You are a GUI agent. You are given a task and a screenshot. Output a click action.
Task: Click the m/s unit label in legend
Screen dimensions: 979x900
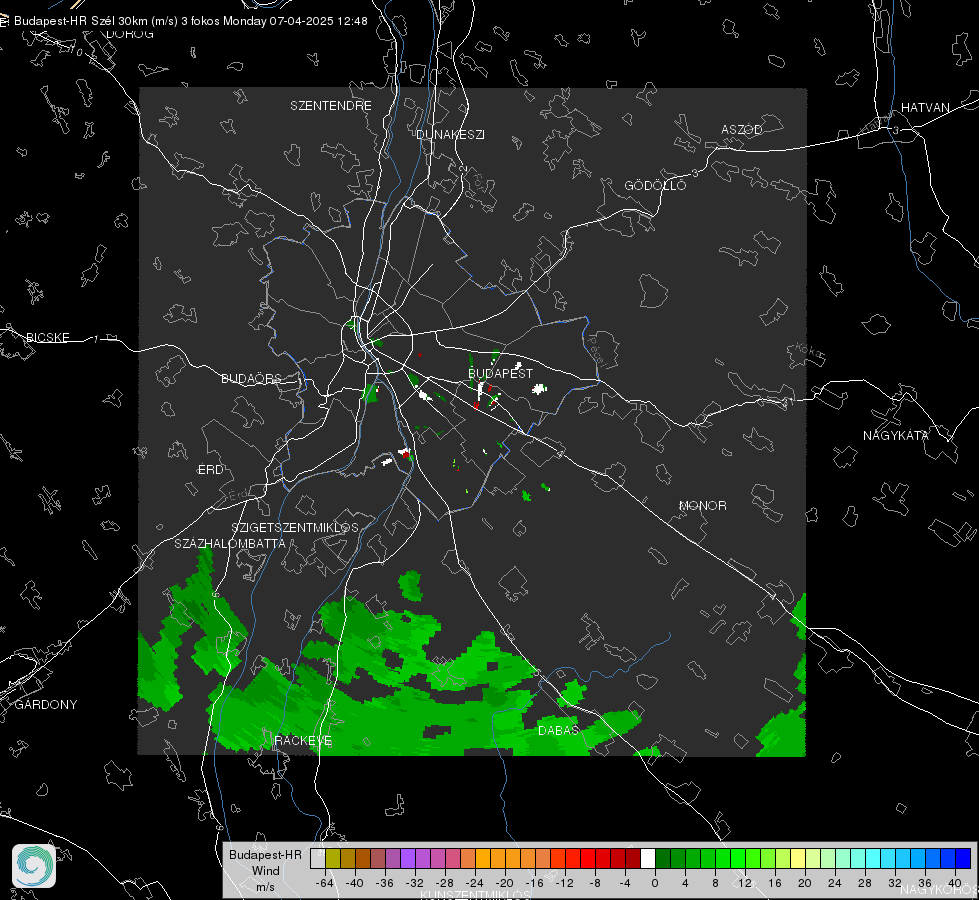click(265, 886)
